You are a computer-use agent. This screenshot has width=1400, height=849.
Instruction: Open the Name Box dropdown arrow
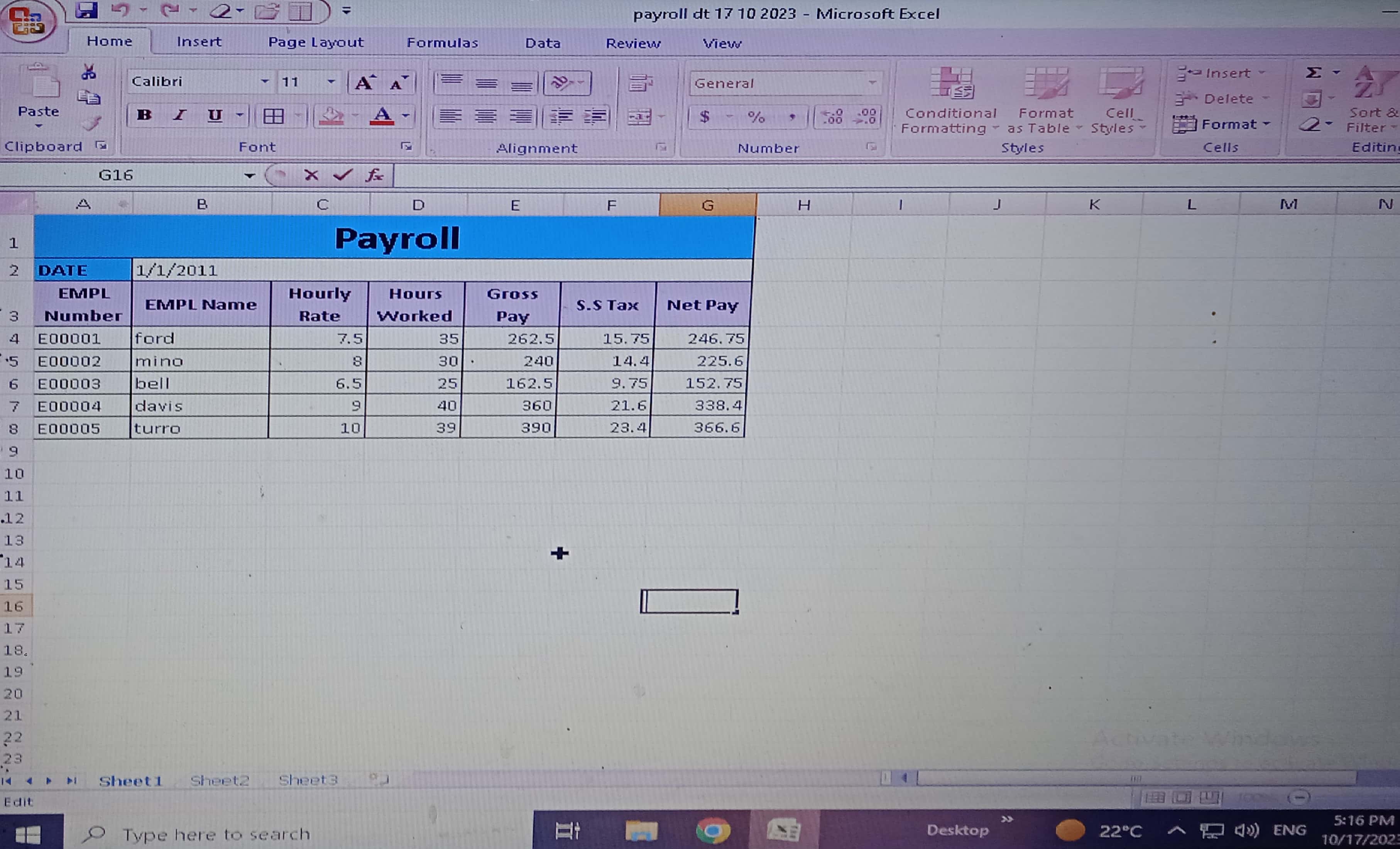pyautogui.click(x=249, y=176)
